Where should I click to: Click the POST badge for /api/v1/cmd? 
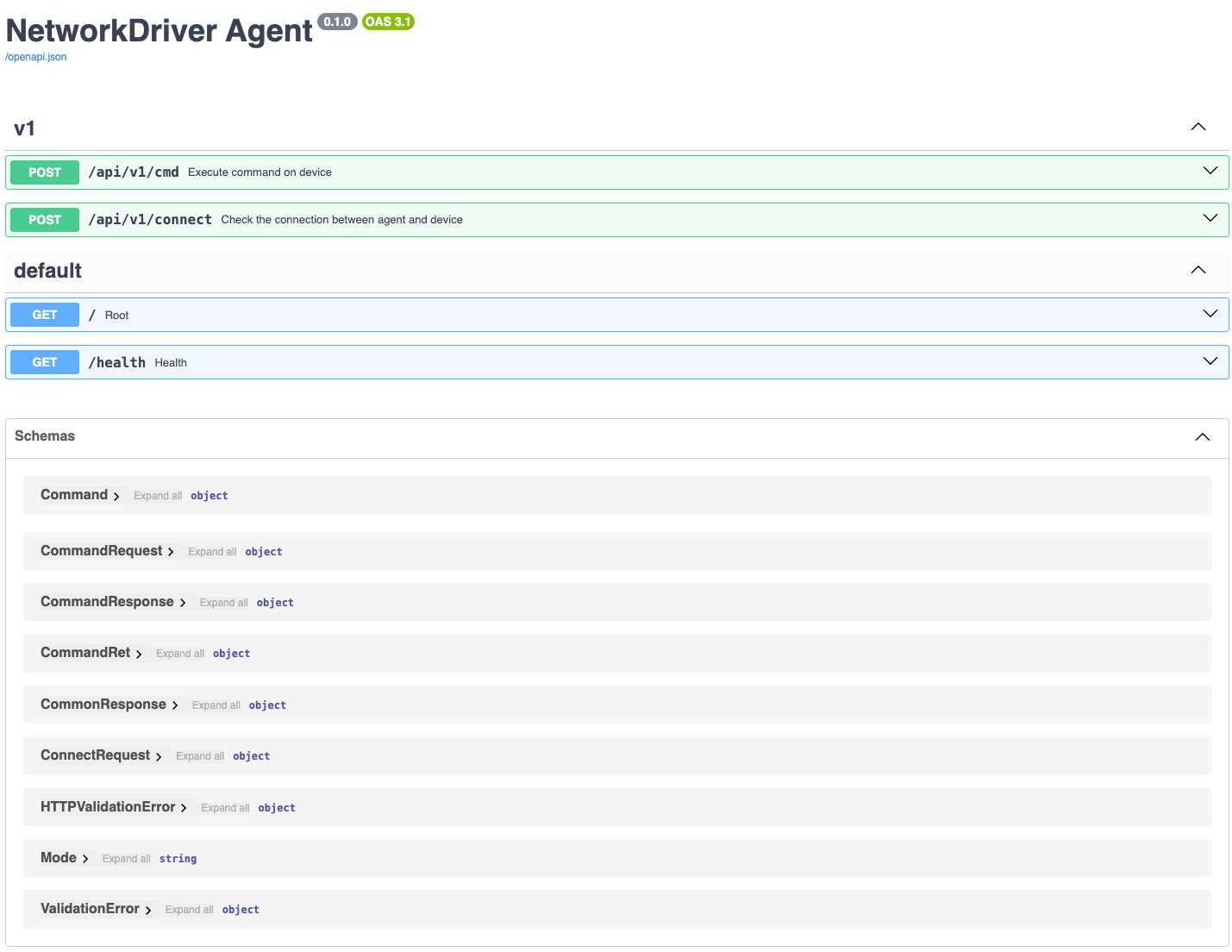[45, 172]
